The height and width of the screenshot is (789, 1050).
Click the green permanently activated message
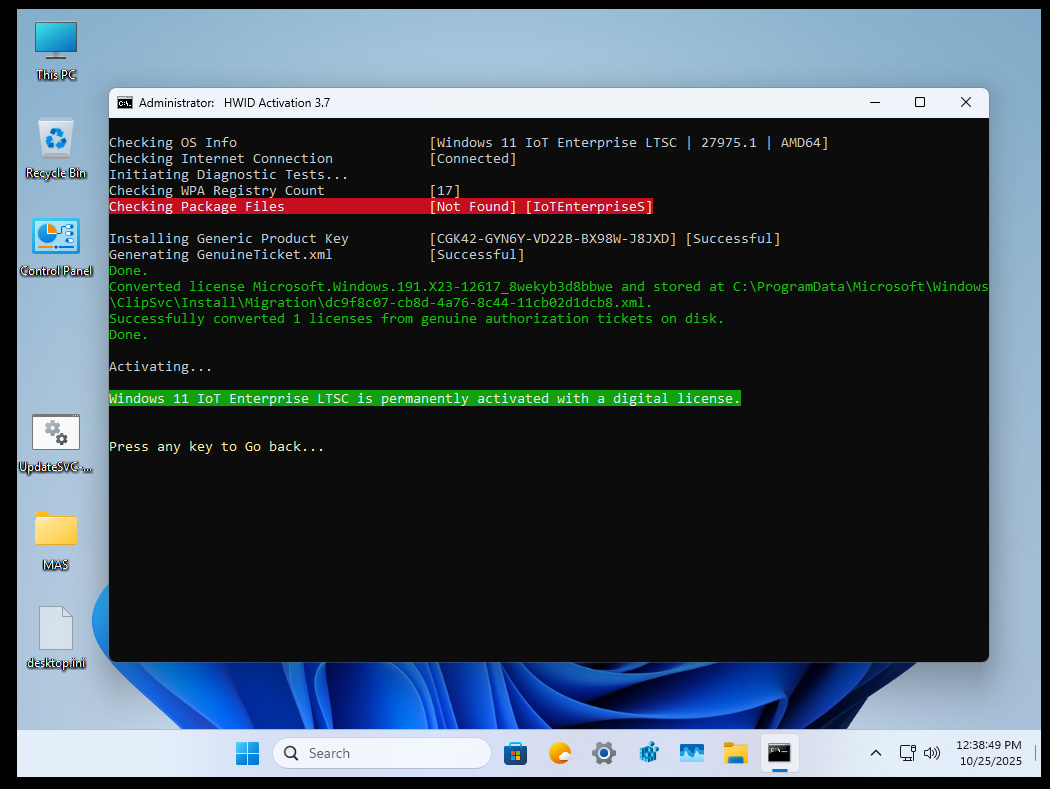pos(425,399)
